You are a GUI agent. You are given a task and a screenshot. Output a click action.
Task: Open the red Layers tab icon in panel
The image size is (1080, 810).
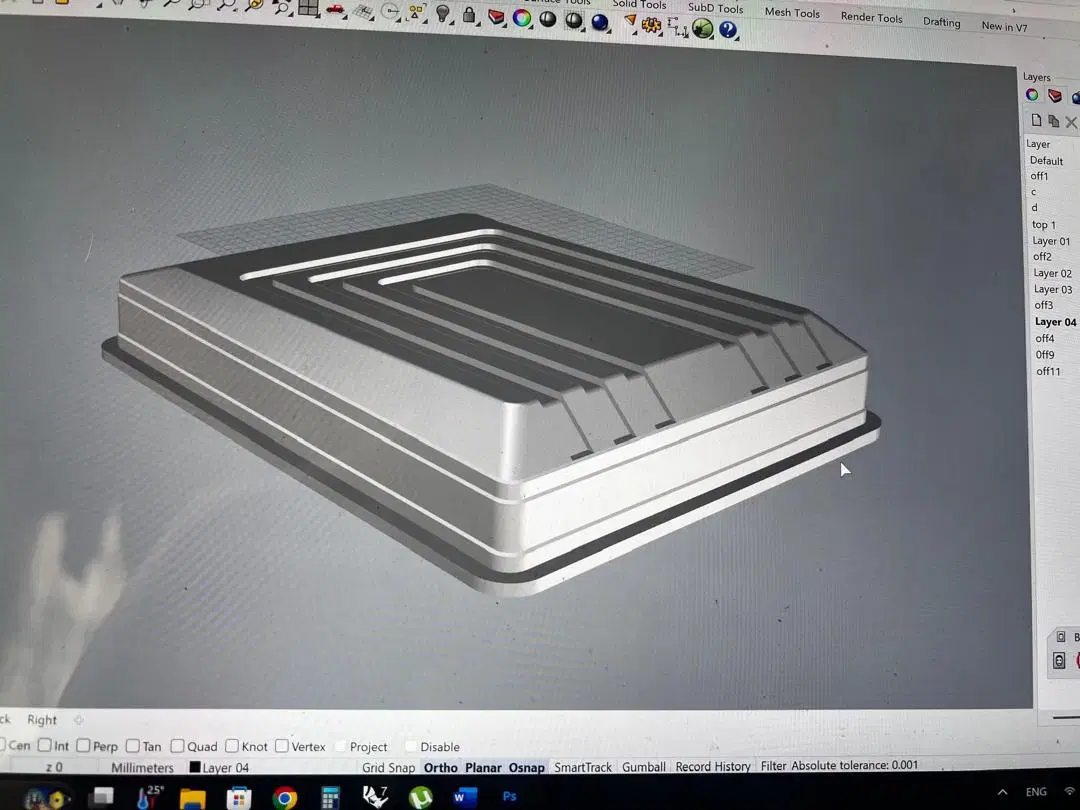click(1055, 96)
